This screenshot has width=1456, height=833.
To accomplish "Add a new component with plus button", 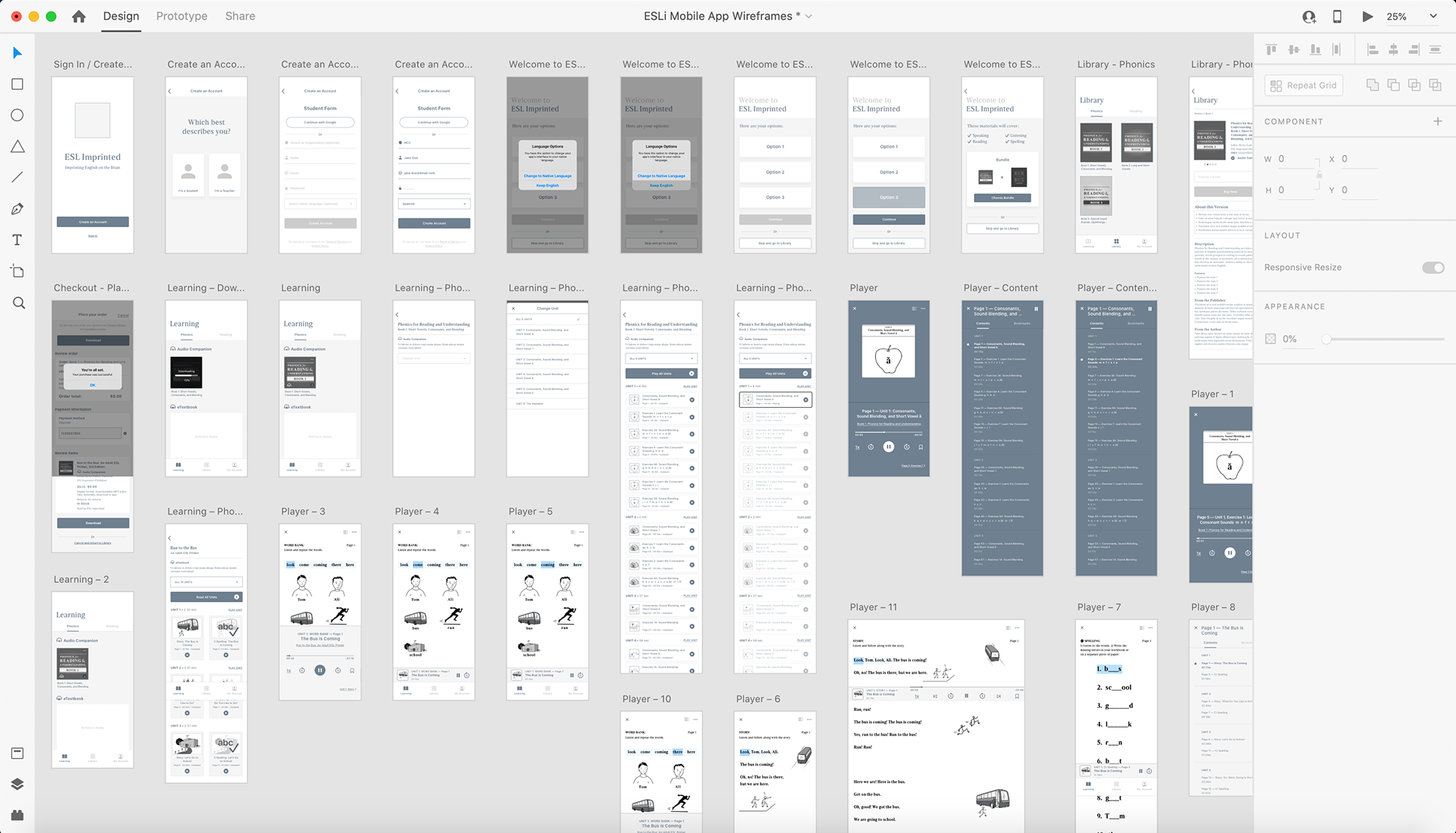I will pyautogui.click(x=1437, y=121).
